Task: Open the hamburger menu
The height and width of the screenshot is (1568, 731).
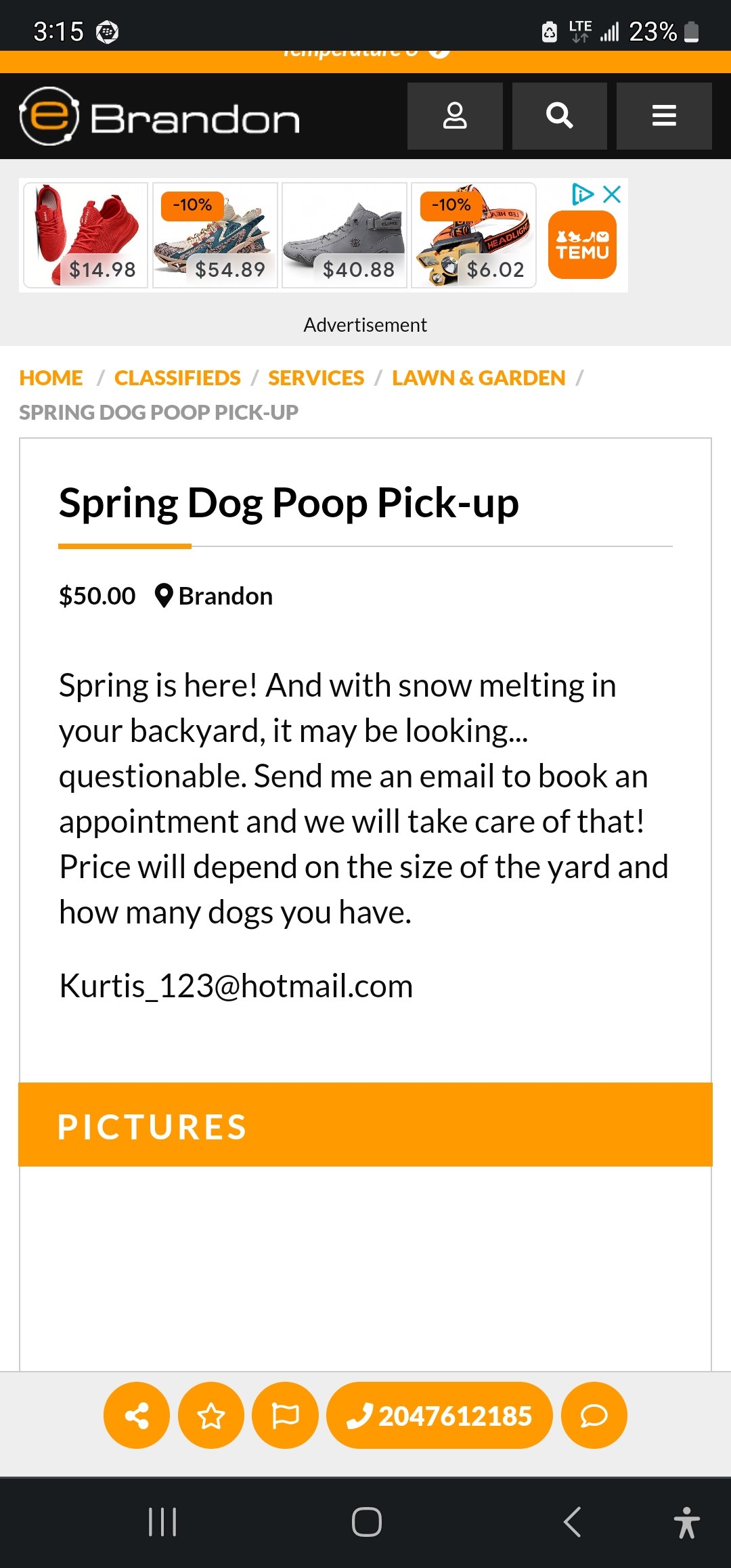Action: (664, 116)
